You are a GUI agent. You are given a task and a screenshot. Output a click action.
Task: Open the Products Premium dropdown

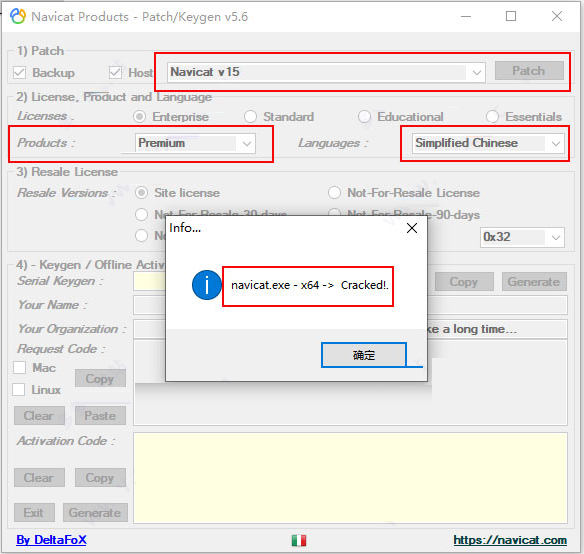pos(195,143)
